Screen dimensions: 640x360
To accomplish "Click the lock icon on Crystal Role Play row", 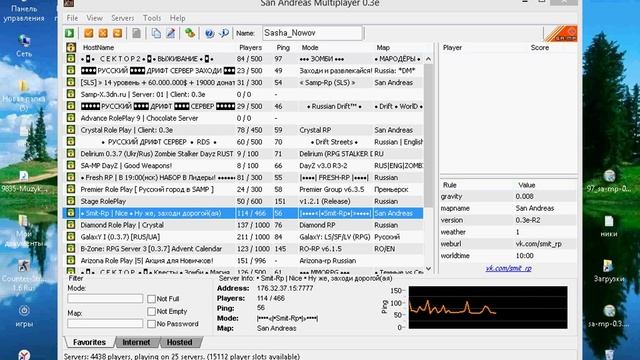I will point(71,130).
